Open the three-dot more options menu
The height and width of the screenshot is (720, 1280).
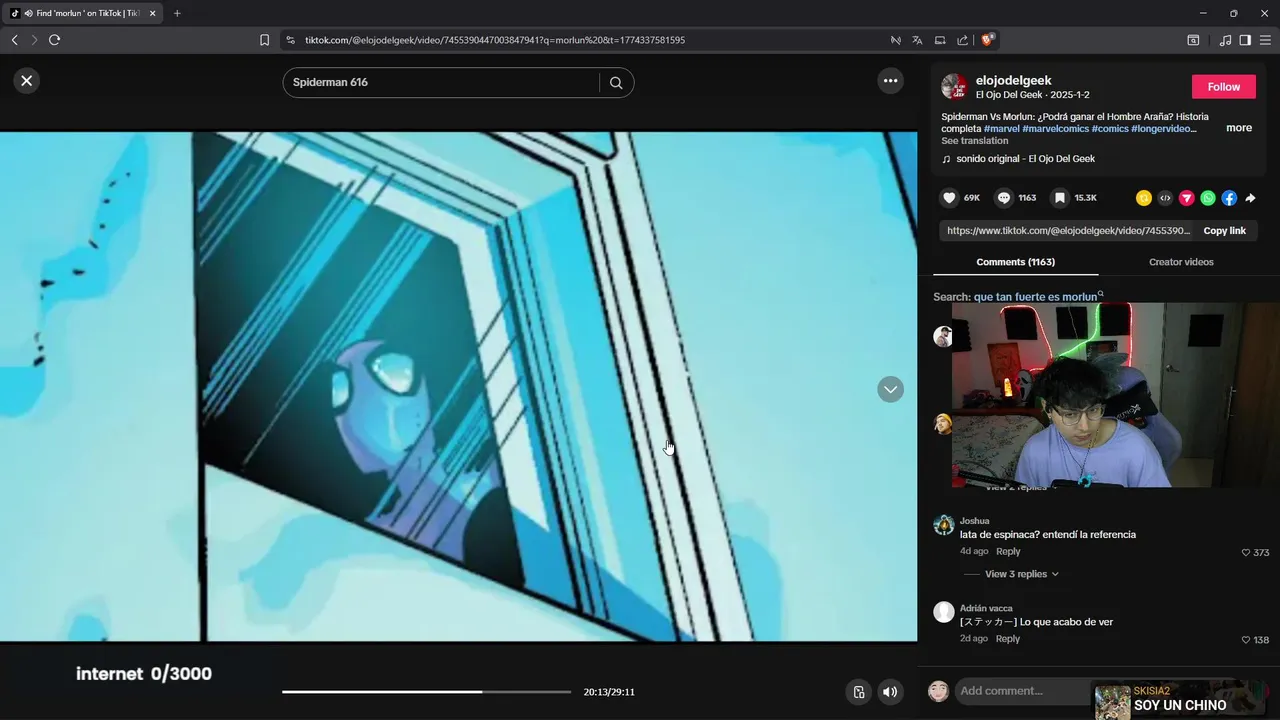(890, 81)
